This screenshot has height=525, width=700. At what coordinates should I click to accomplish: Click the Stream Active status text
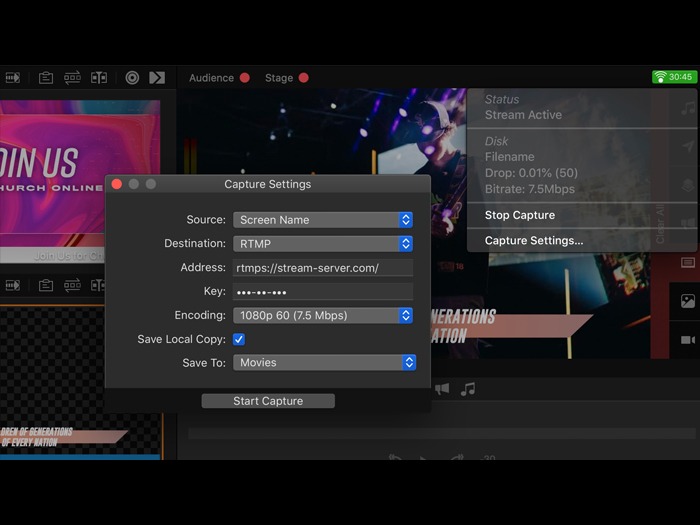523,115
